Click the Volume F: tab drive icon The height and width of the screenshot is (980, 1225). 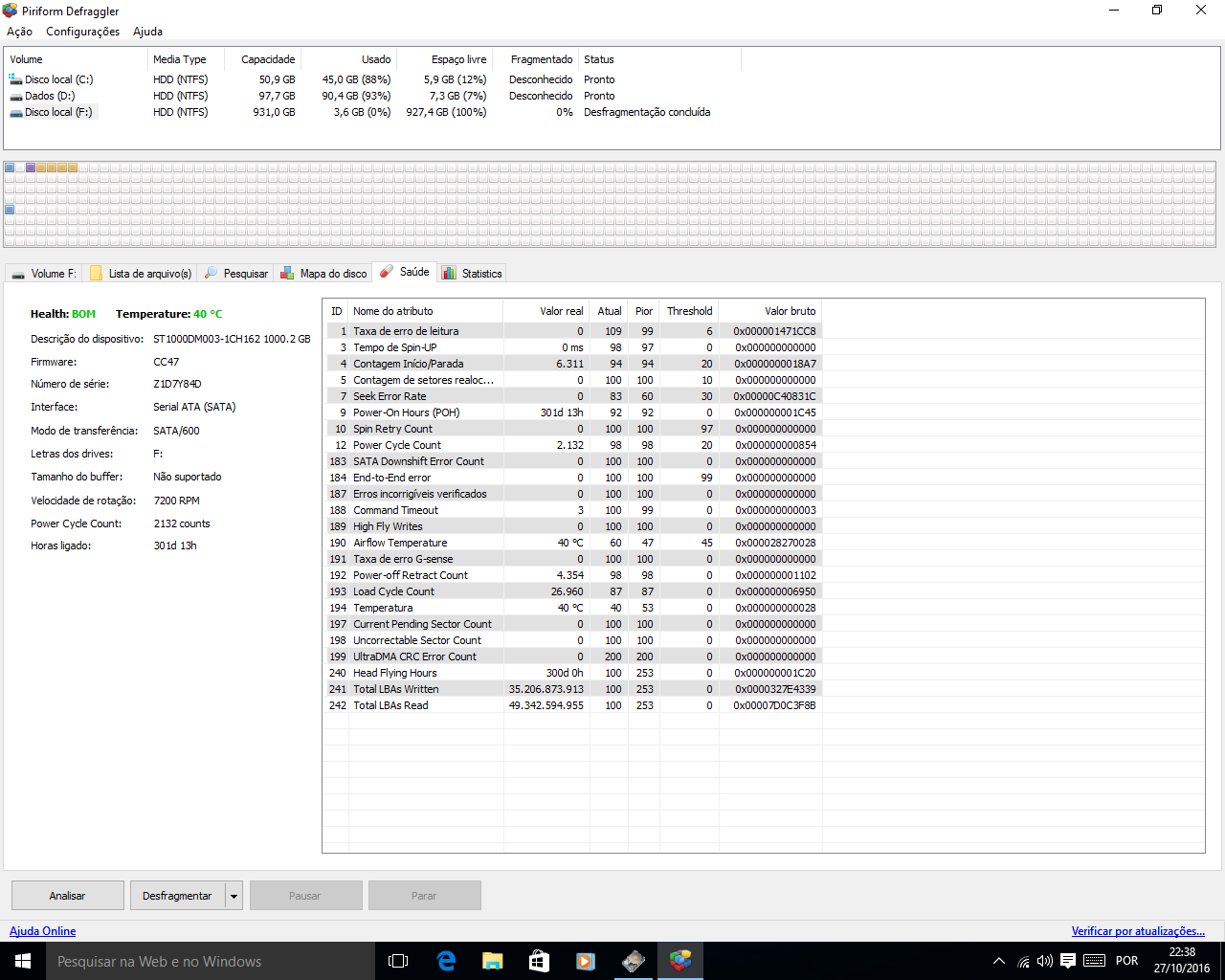(18, 274)
